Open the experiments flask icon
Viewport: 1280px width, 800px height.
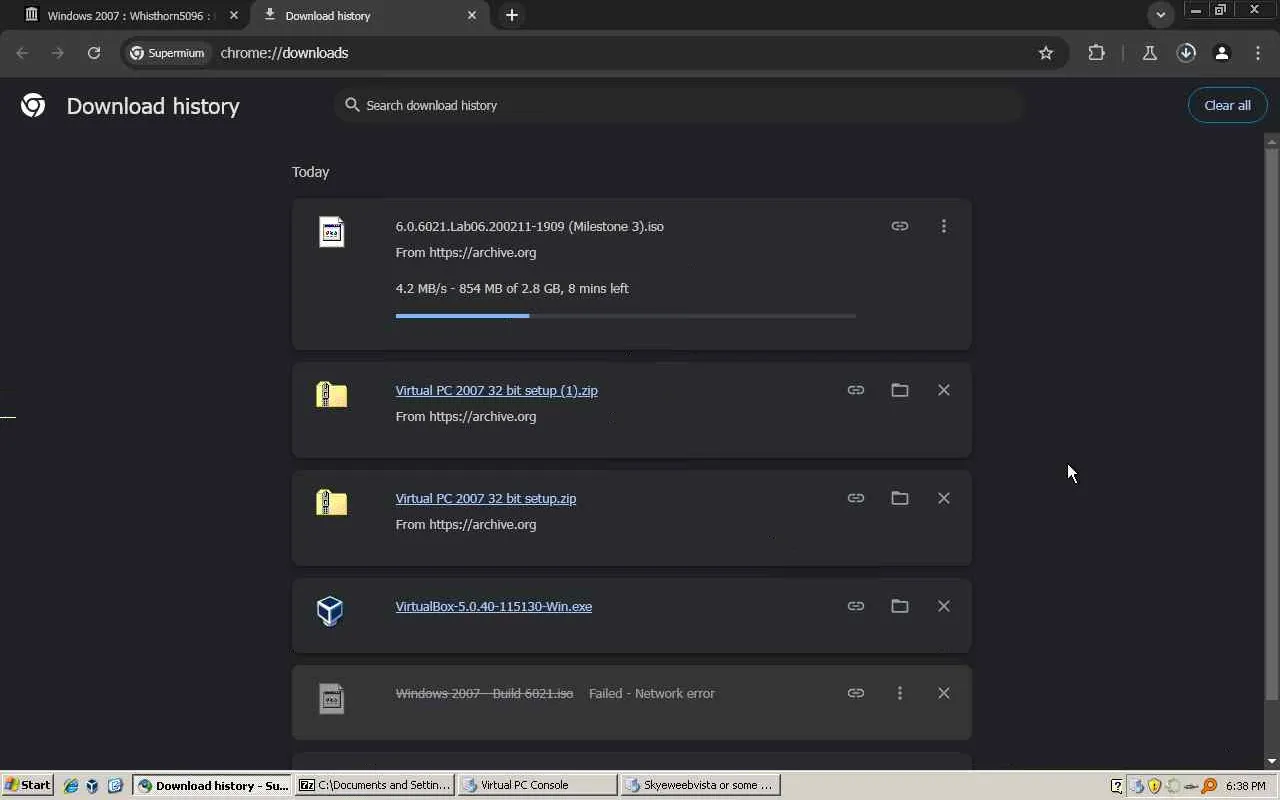[x=1150, y=53]
